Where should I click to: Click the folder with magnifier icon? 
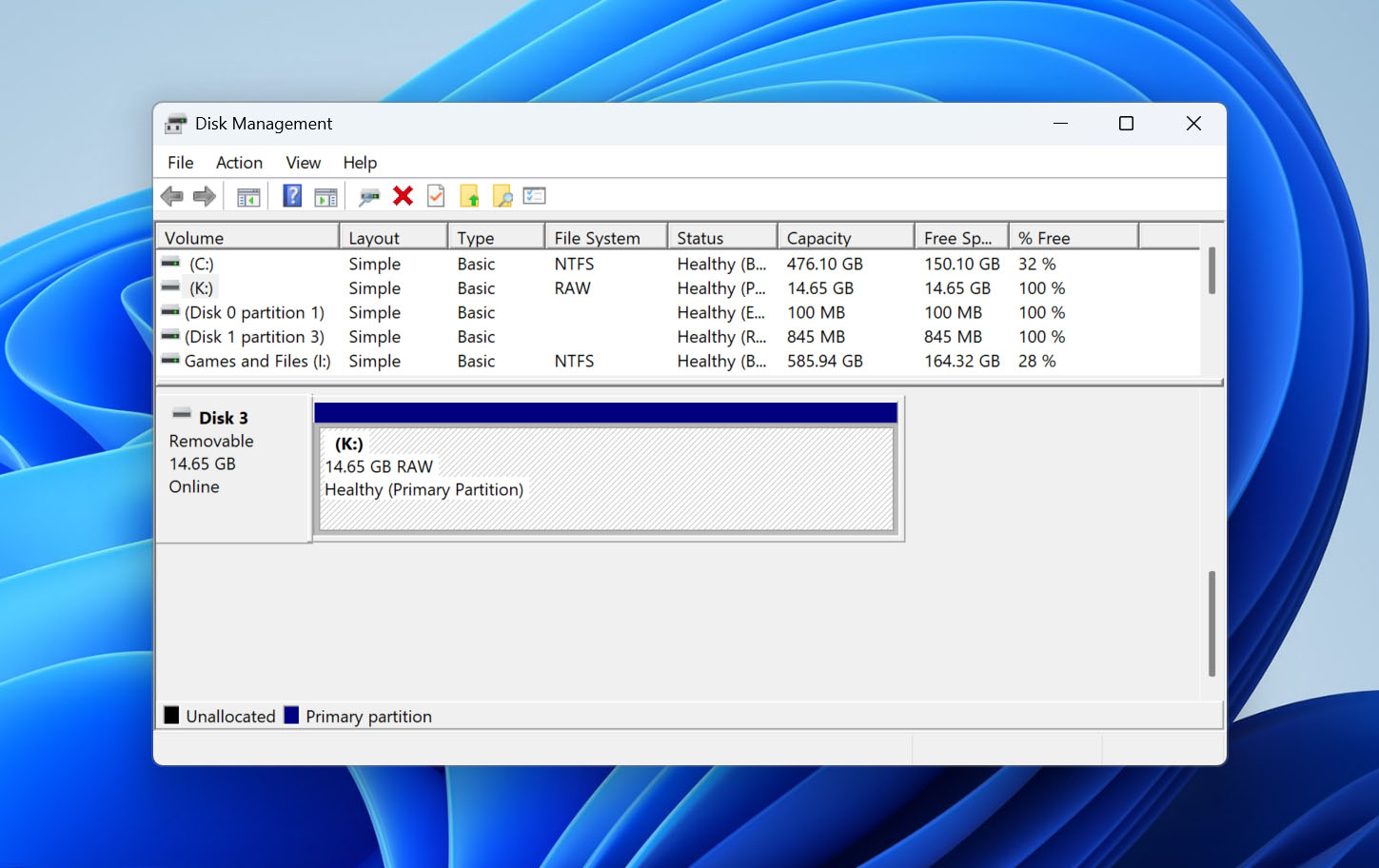coord(502,196)
